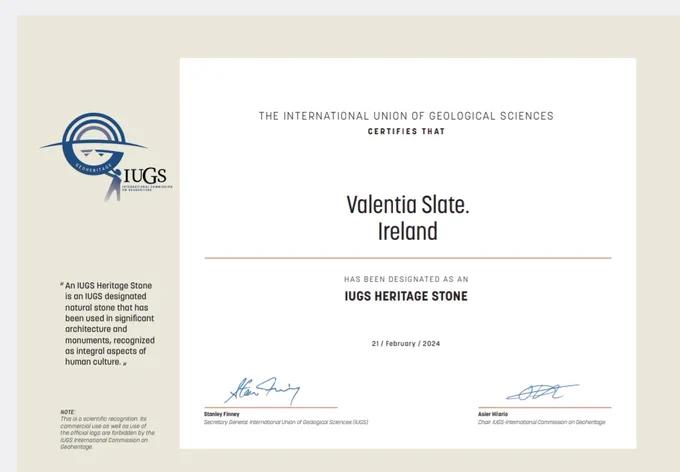This screenshot has height=472, width=680.
Task: Click the 'IUGS' lettering beside the logo
Action: [145, 176]
